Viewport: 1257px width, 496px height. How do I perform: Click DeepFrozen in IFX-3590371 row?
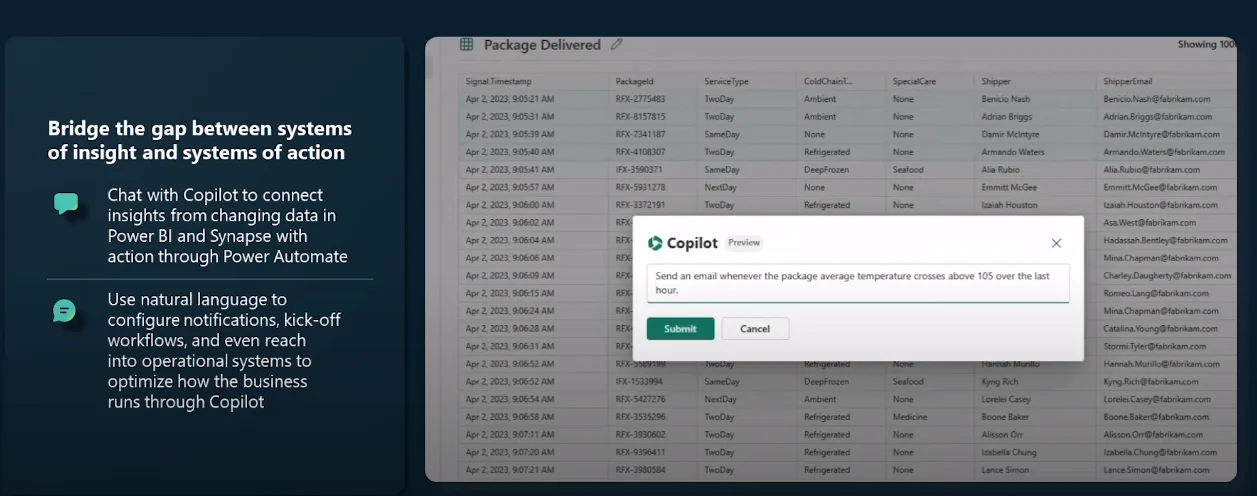(827, 170)
